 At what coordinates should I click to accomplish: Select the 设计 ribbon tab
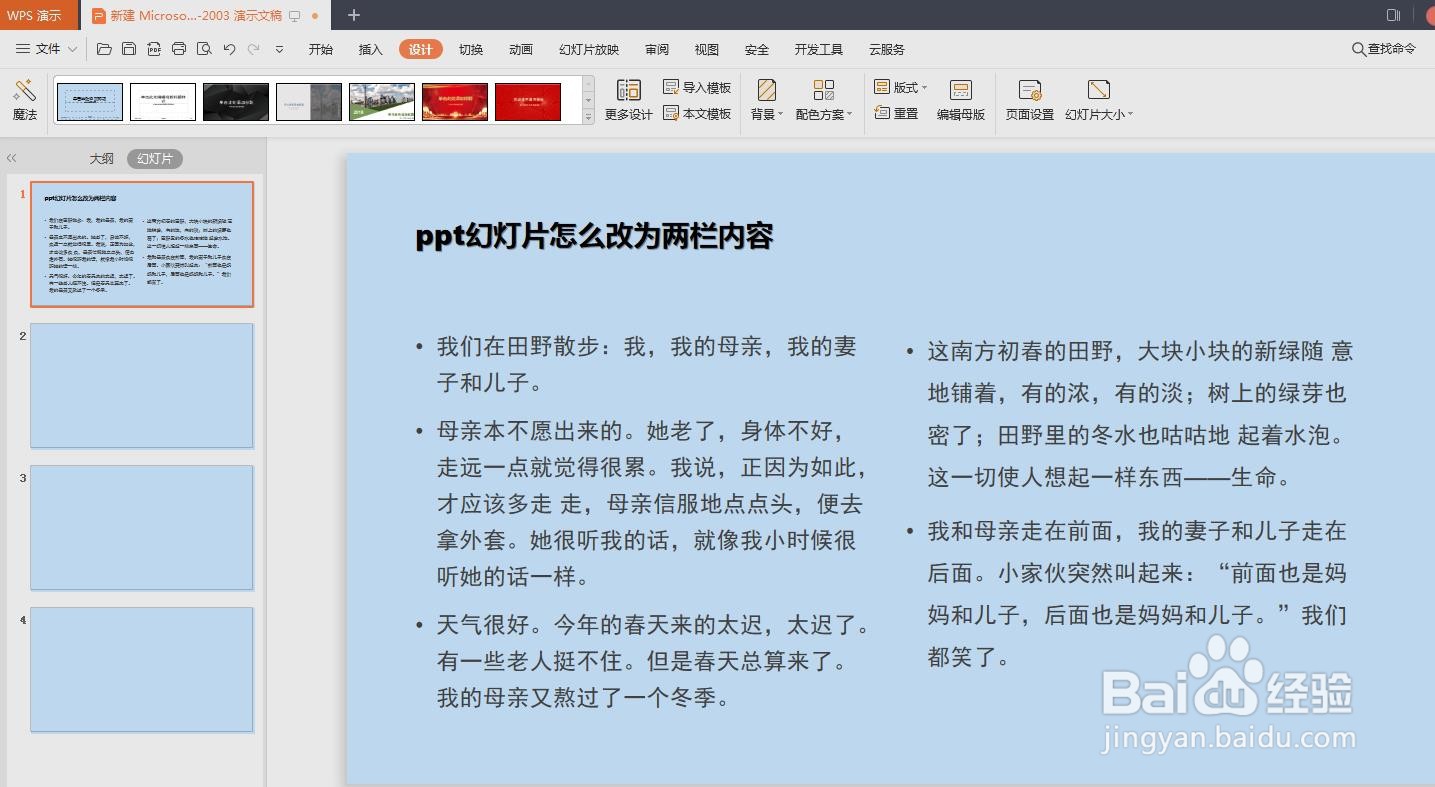point(421,49)
